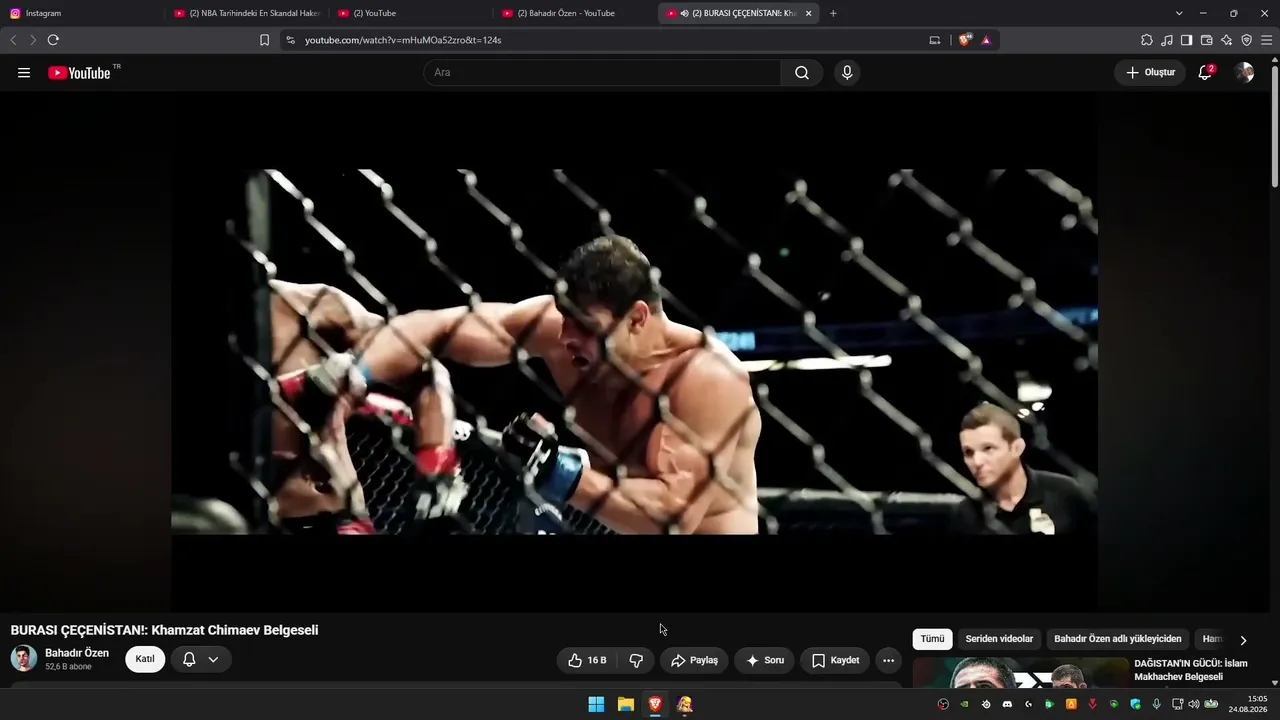Open subscription notification options dropdown
Screen dimensions: 1280x720
pos(200,659)
